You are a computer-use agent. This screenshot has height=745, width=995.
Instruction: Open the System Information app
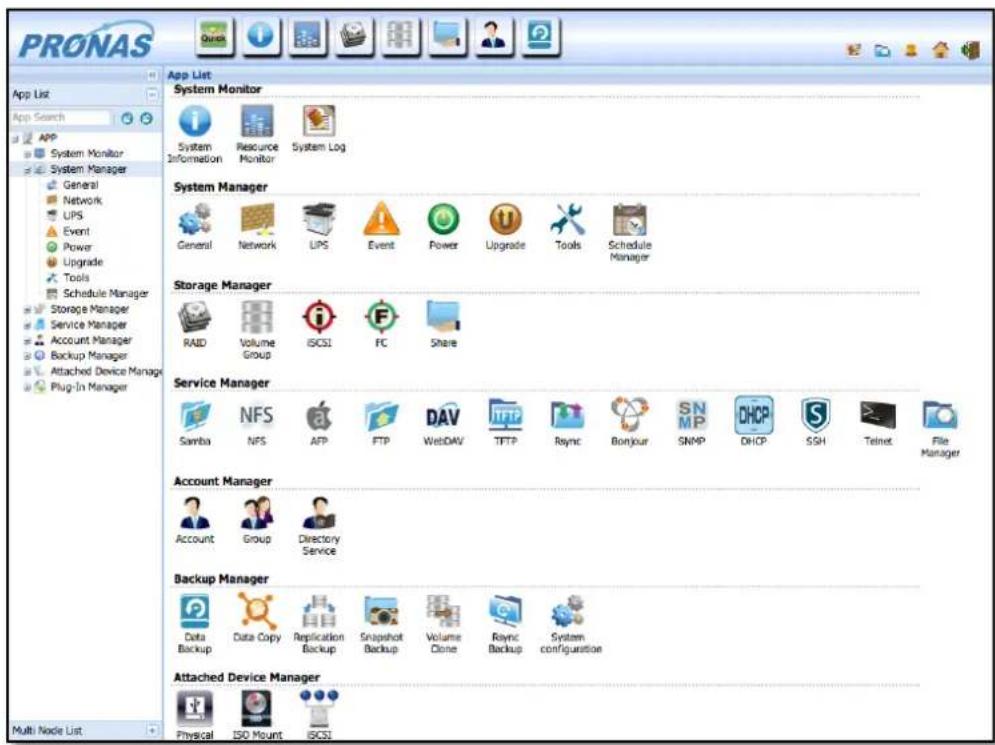tap(195, 121)
